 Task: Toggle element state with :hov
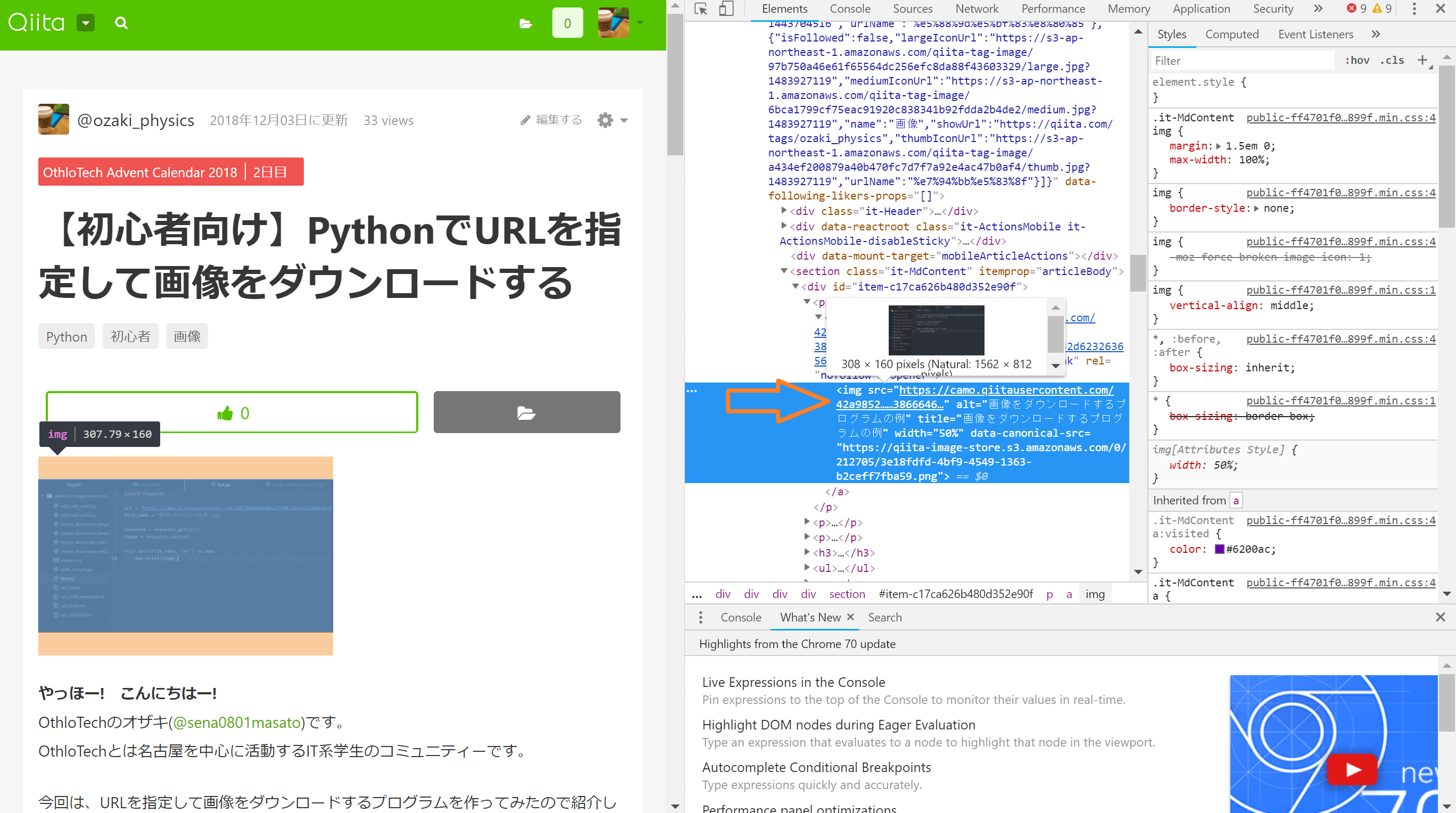(1357, 60)
